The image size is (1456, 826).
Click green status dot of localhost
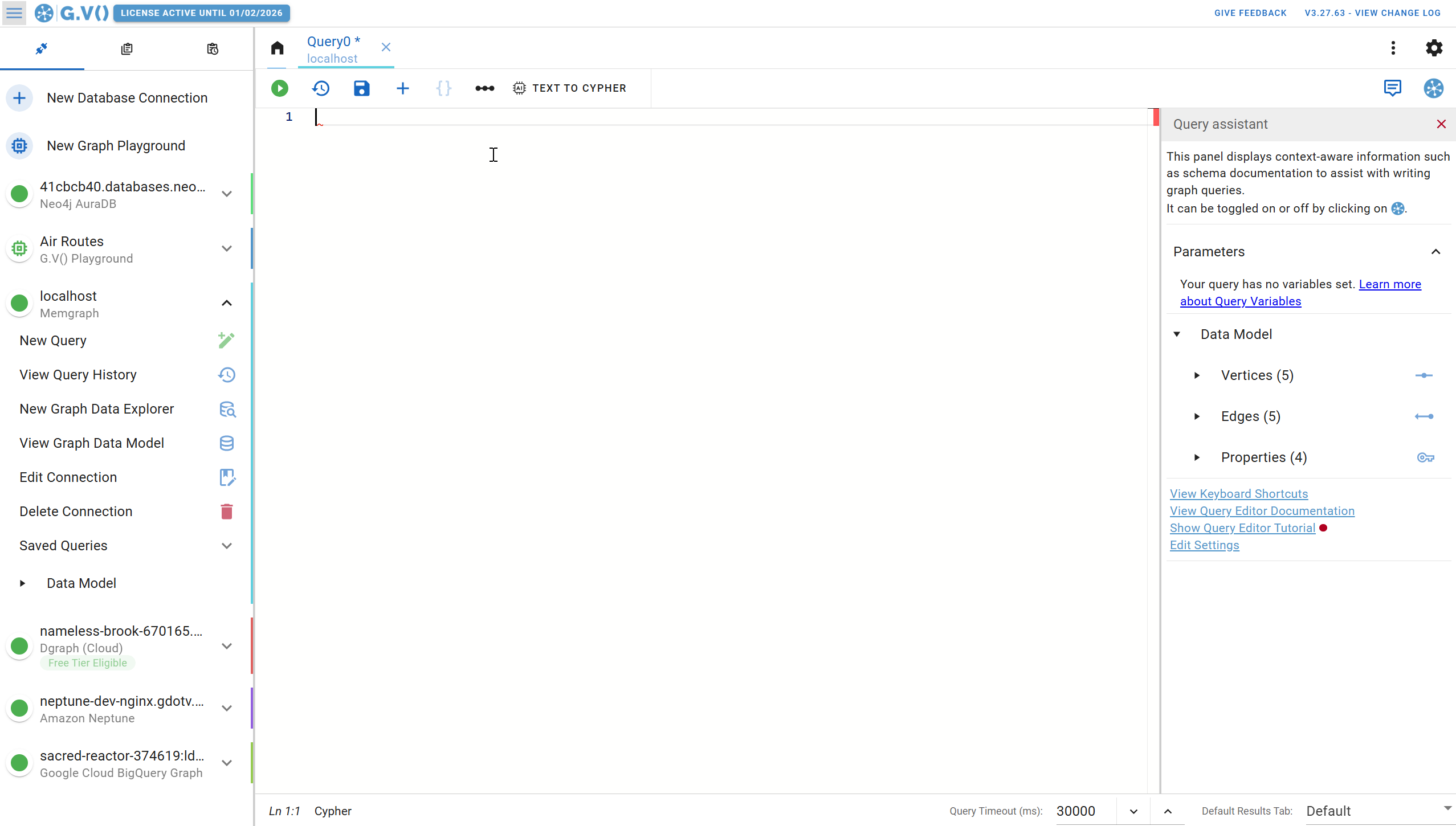[19, 303]
